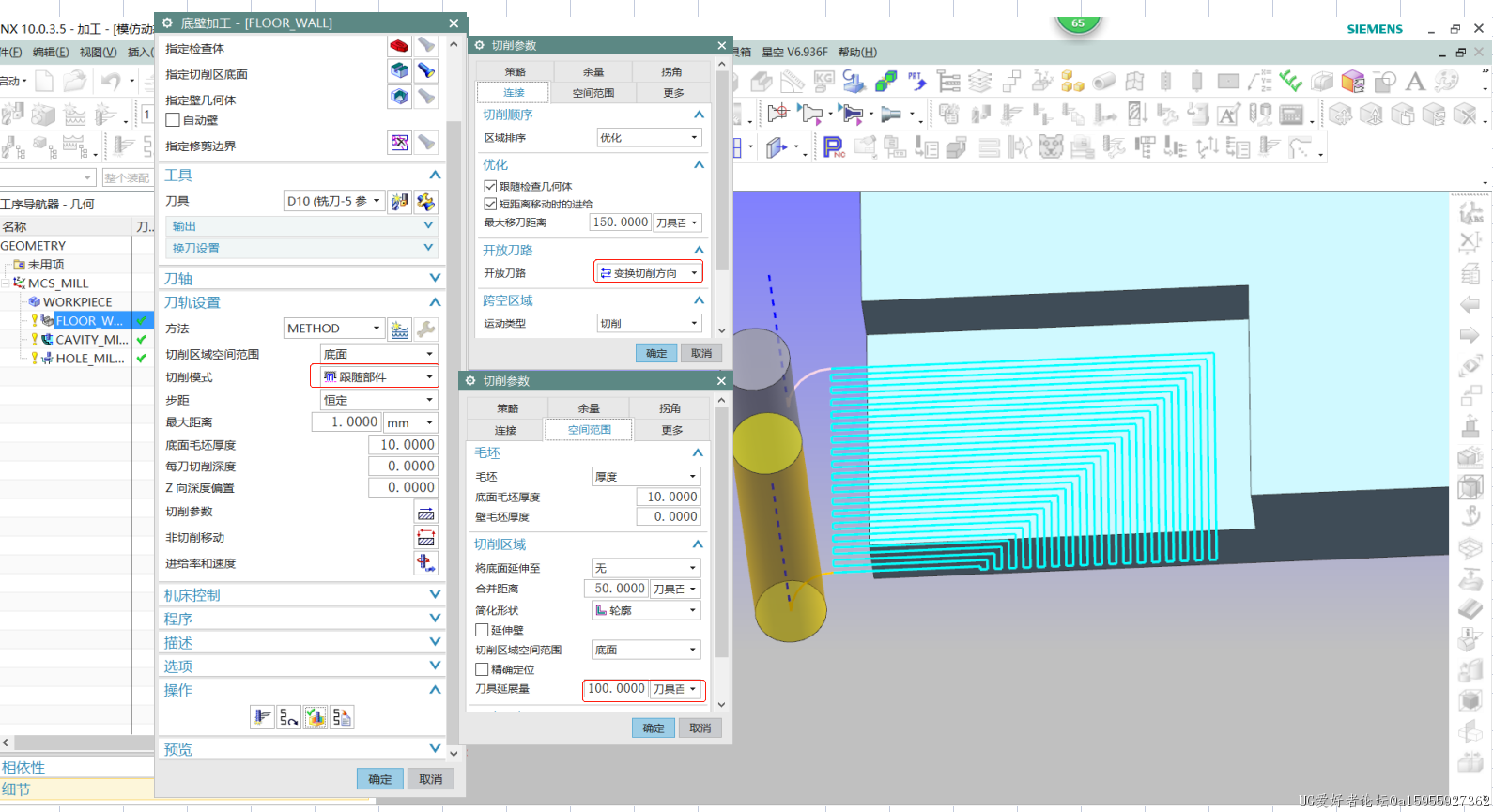This screenshot has width=1493, height=812.
Task: Open the 毛坯 厚度 dropdown
Action: (x=645, y=477)
